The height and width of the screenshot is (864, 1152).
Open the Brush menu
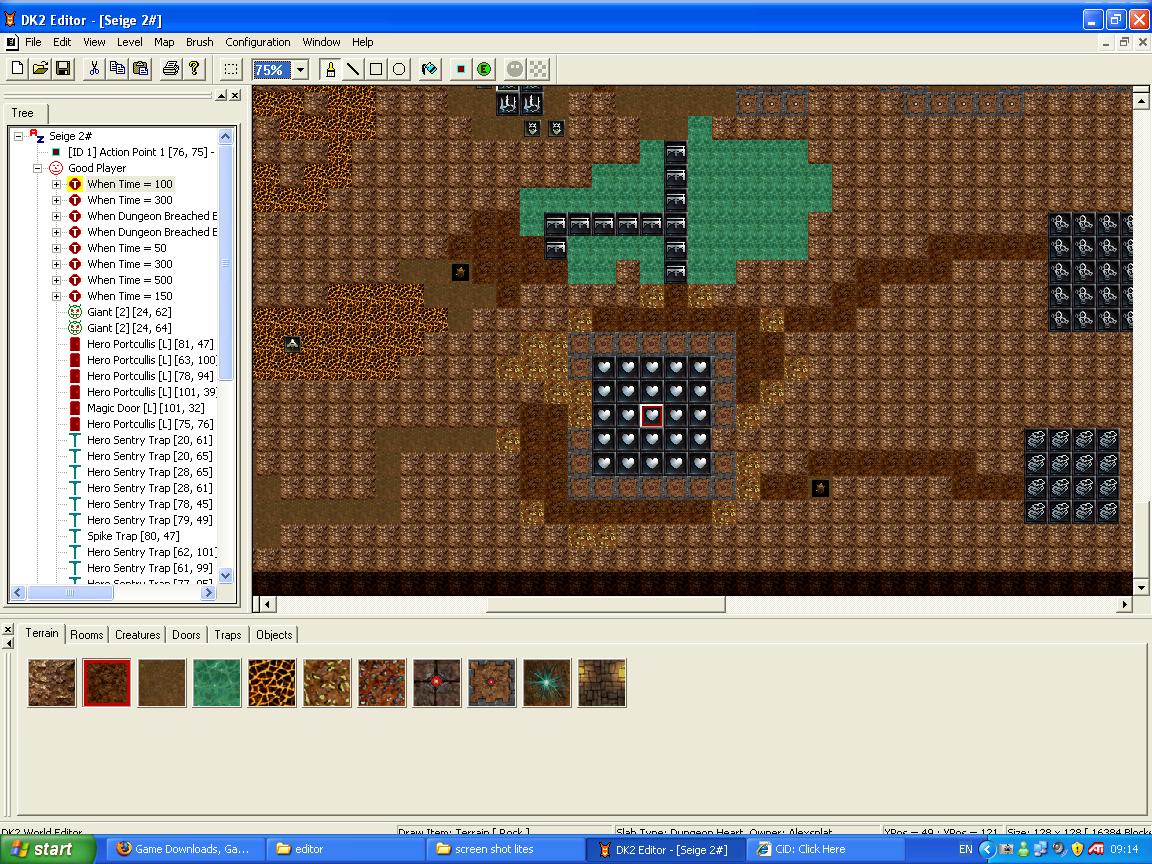point(199,42)
